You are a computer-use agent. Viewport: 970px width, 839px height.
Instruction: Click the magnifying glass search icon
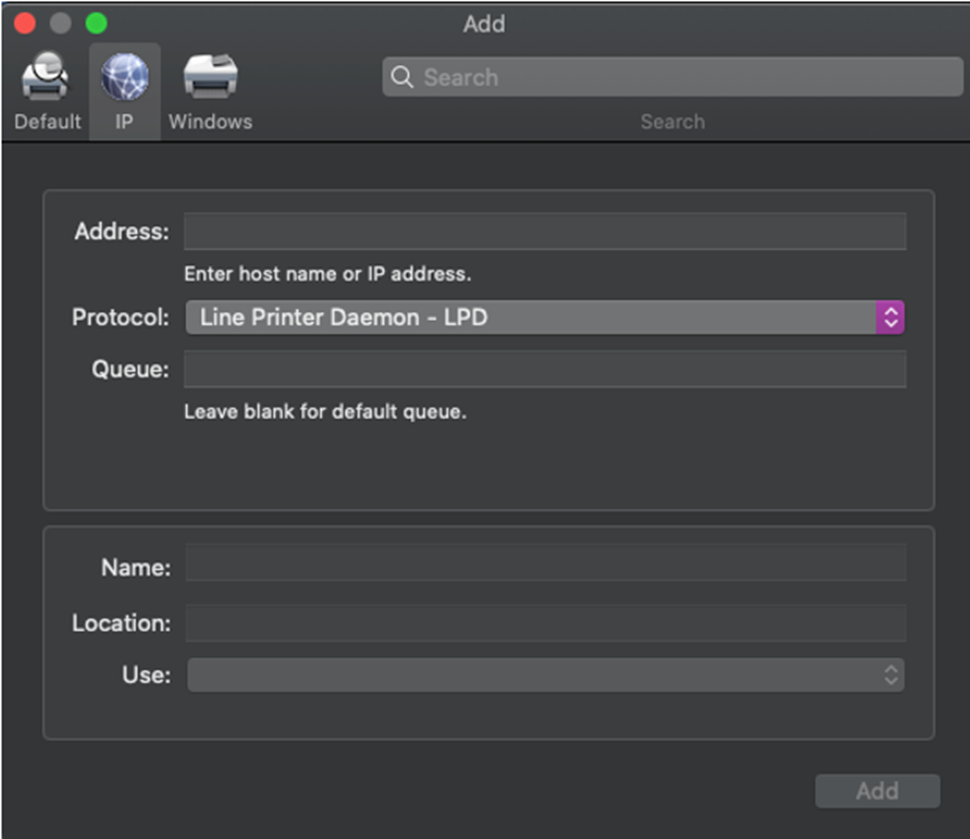coord(402,78)
